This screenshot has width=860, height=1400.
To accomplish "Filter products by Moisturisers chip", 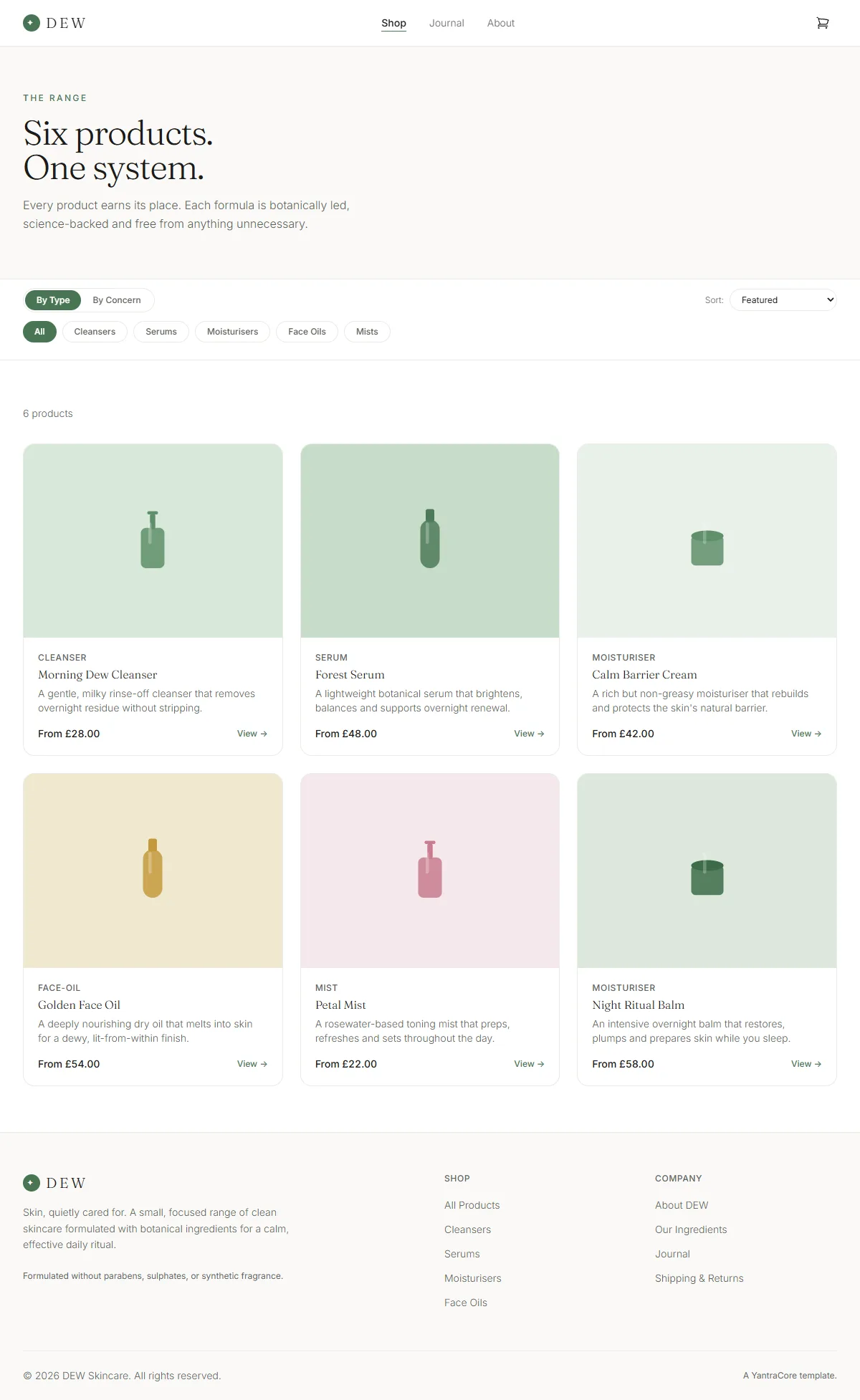I will point(232,332).
